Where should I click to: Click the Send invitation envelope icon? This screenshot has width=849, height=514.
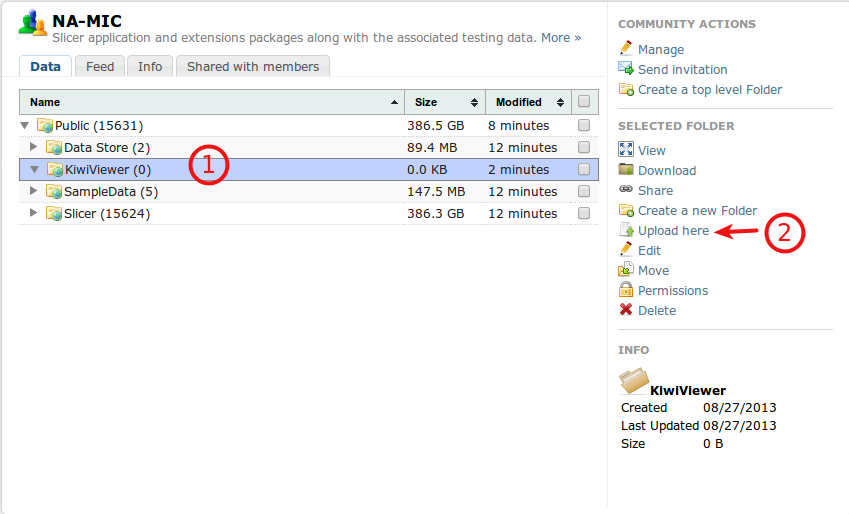coord(626,69)
